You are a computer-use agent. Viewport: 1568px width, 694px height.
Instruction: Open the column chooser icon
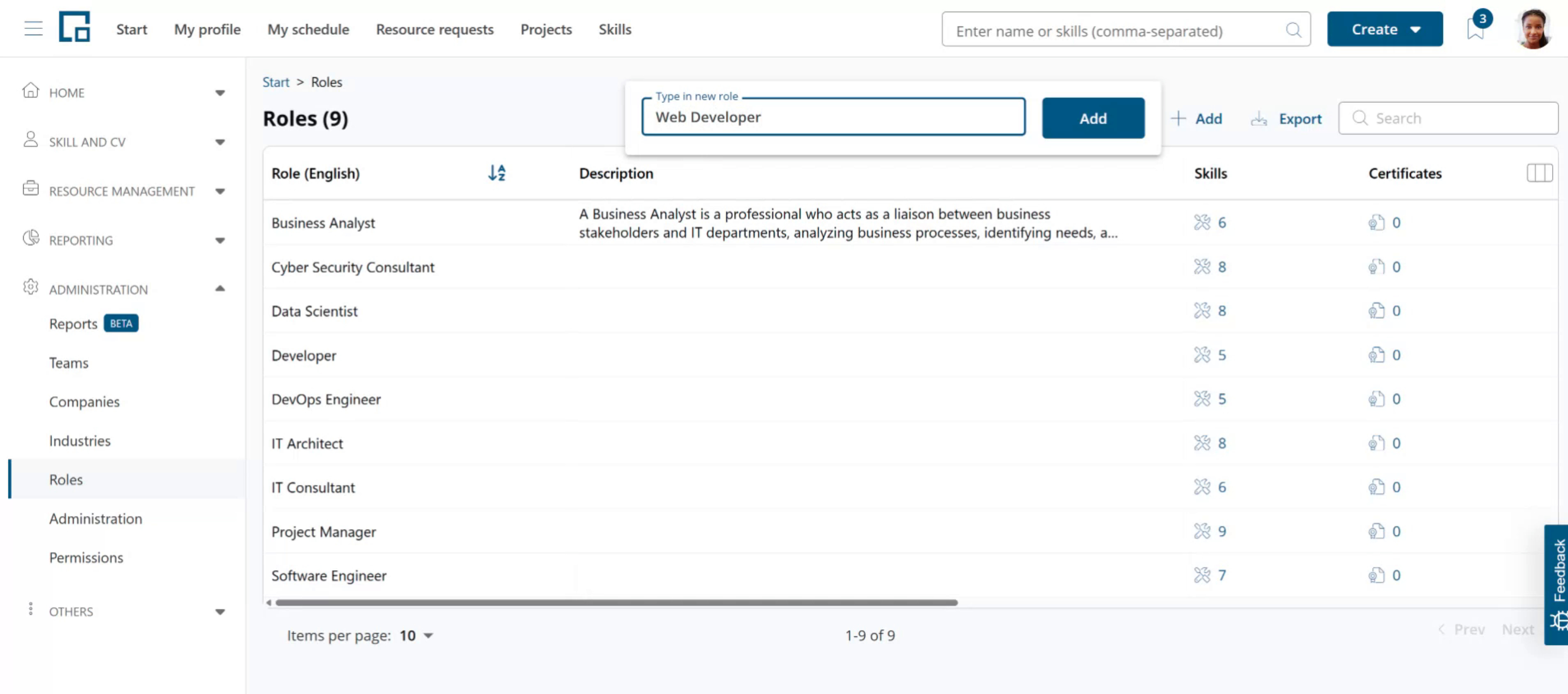(x=1539, y=173)
